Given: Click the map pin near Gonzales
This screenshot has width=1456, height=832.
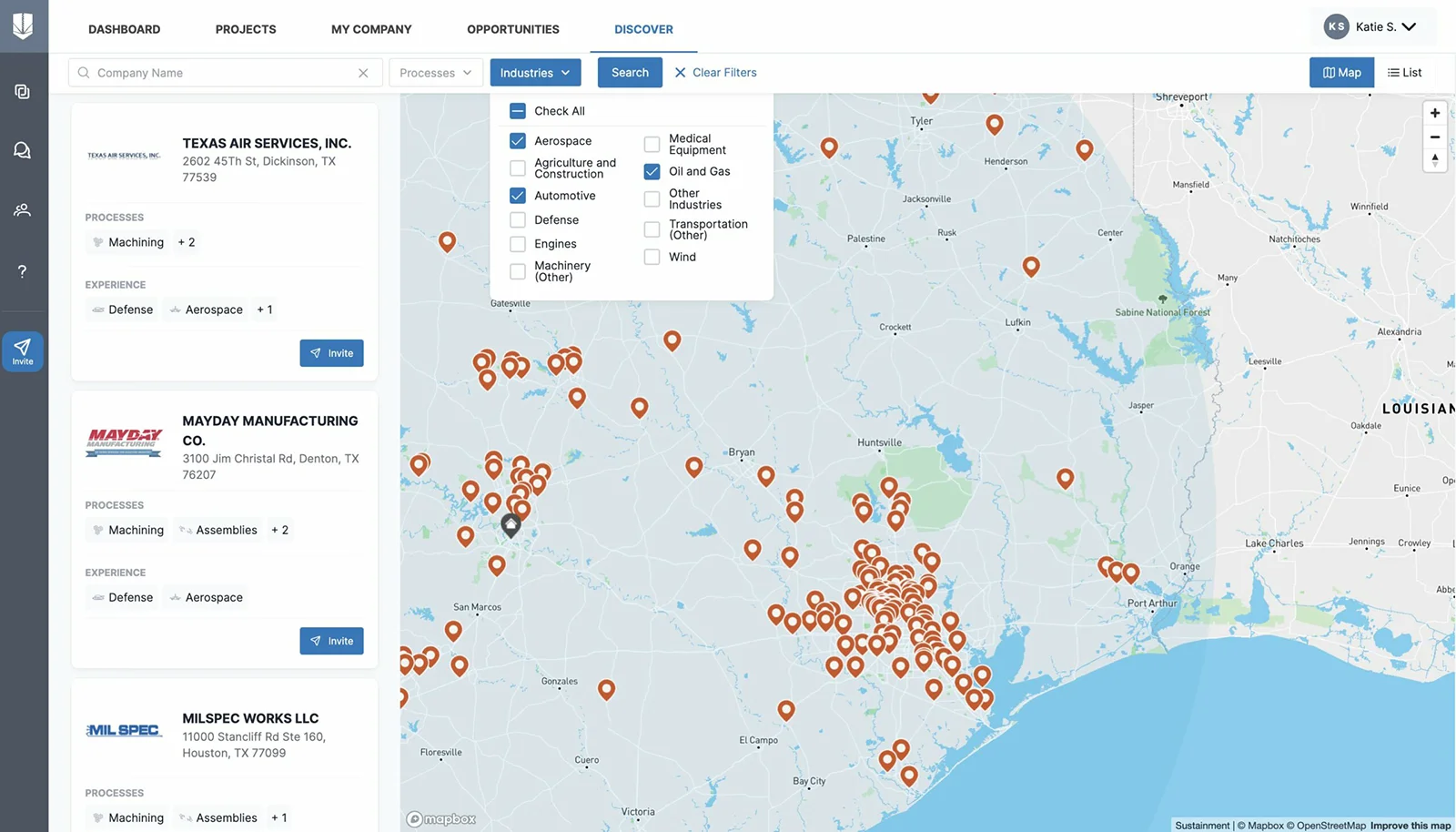Looking at the screenshot, I should (607, 690).
